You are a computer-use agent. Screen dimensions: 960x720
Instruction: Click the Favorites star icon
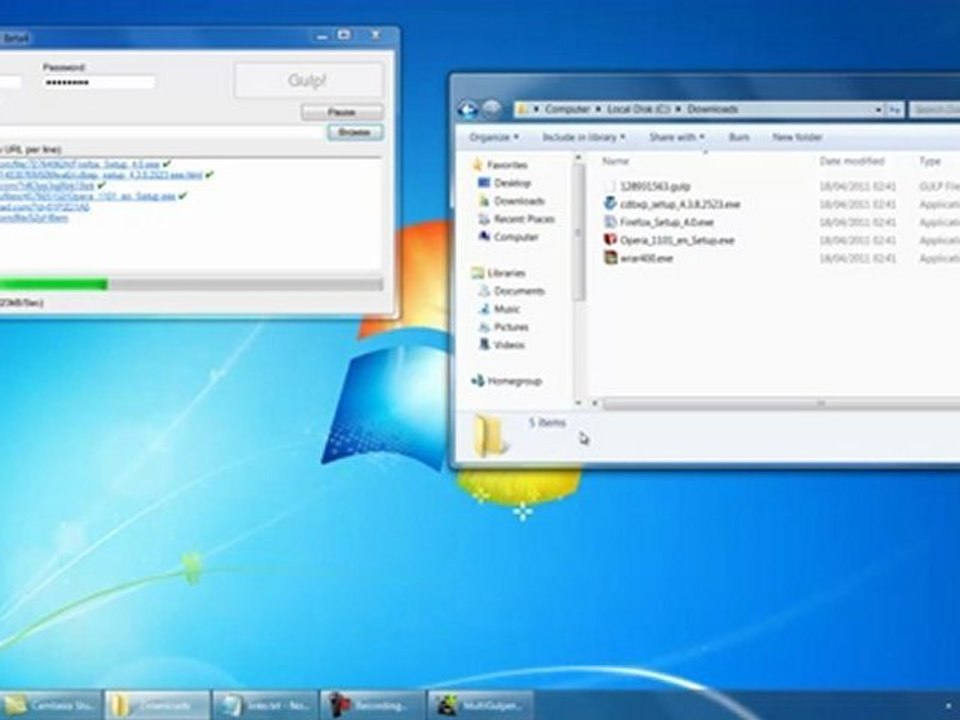[478, 164]
